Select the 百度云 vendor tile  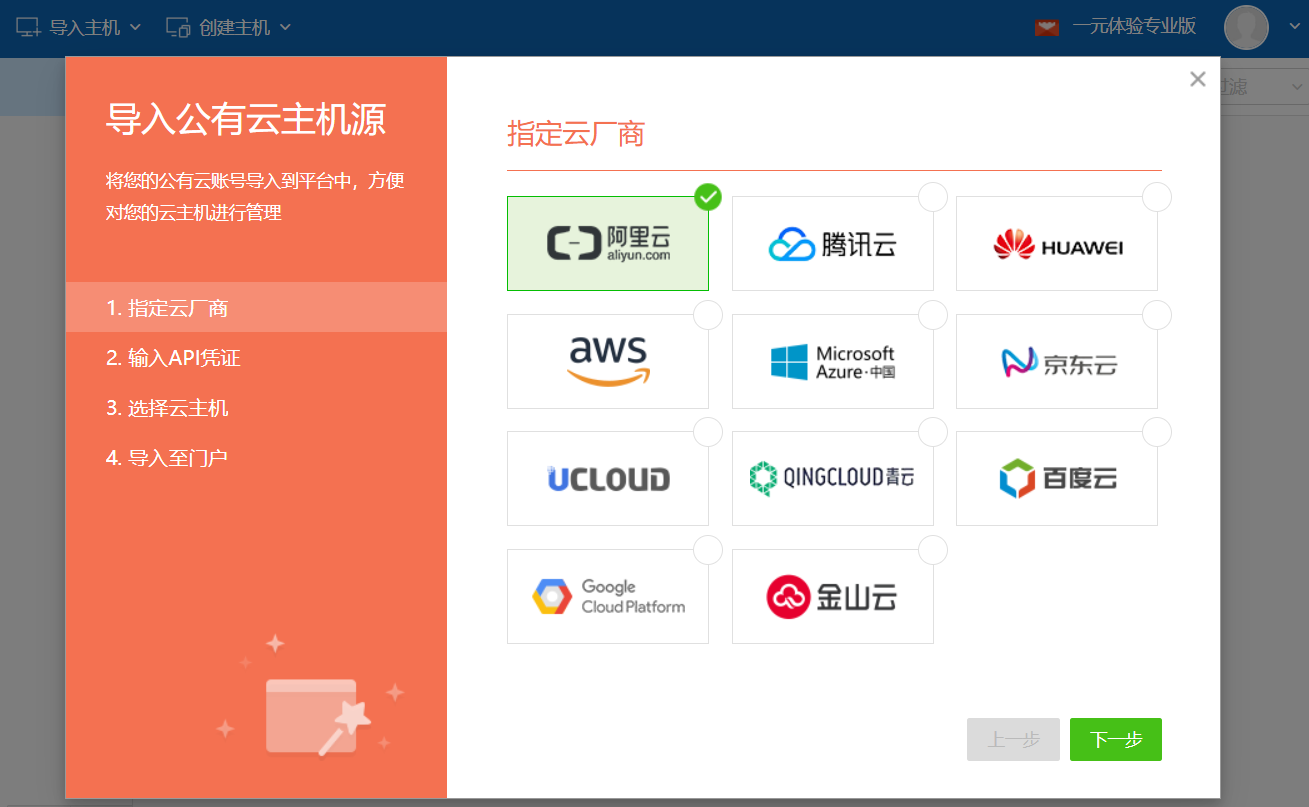1056,478
